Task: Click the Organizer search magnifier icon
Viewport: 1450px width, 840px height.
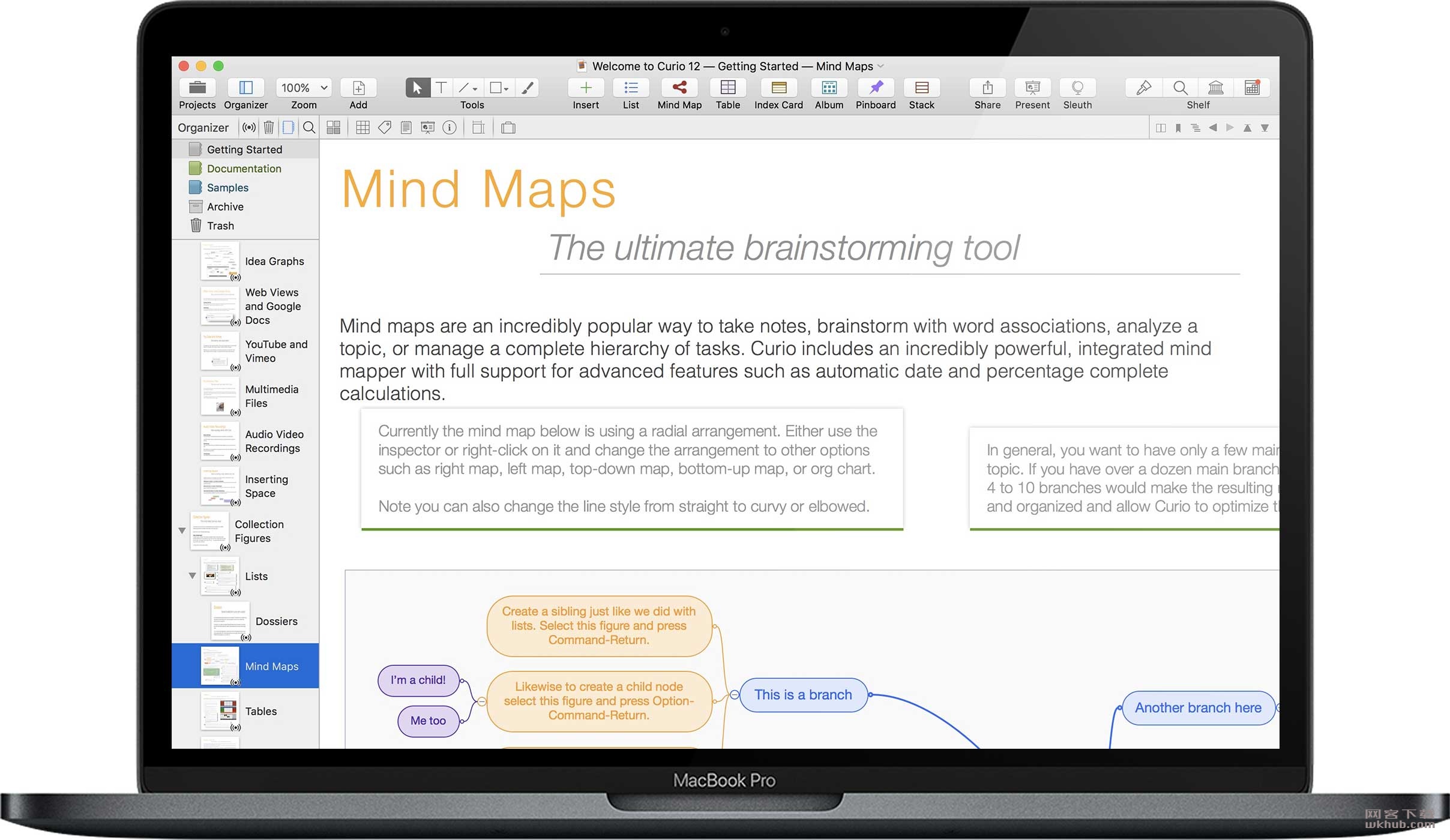Action: pyautogui.click(x=309, y=127)
